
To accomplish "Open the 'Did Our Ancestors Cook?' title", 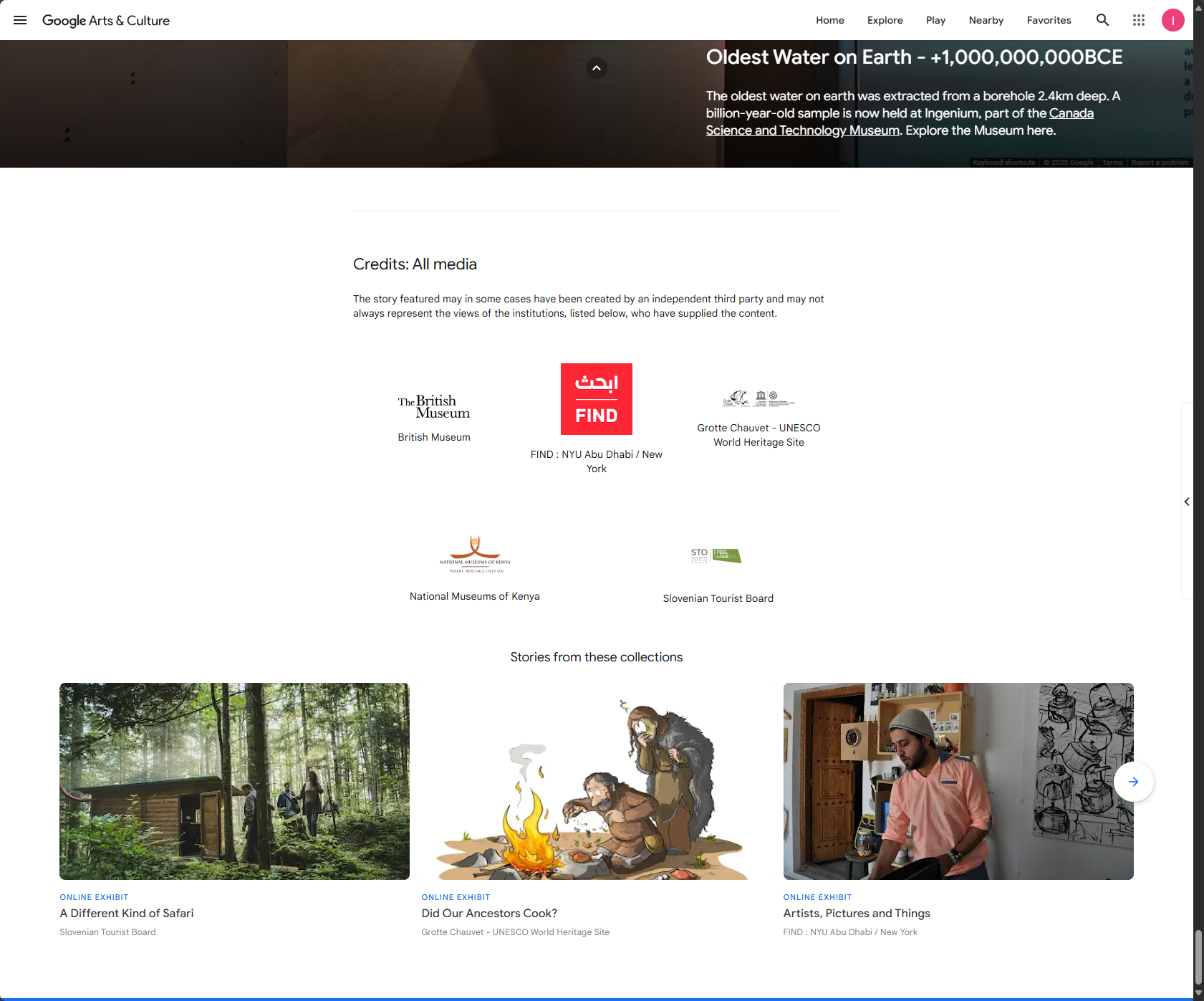I will (489, 914).
